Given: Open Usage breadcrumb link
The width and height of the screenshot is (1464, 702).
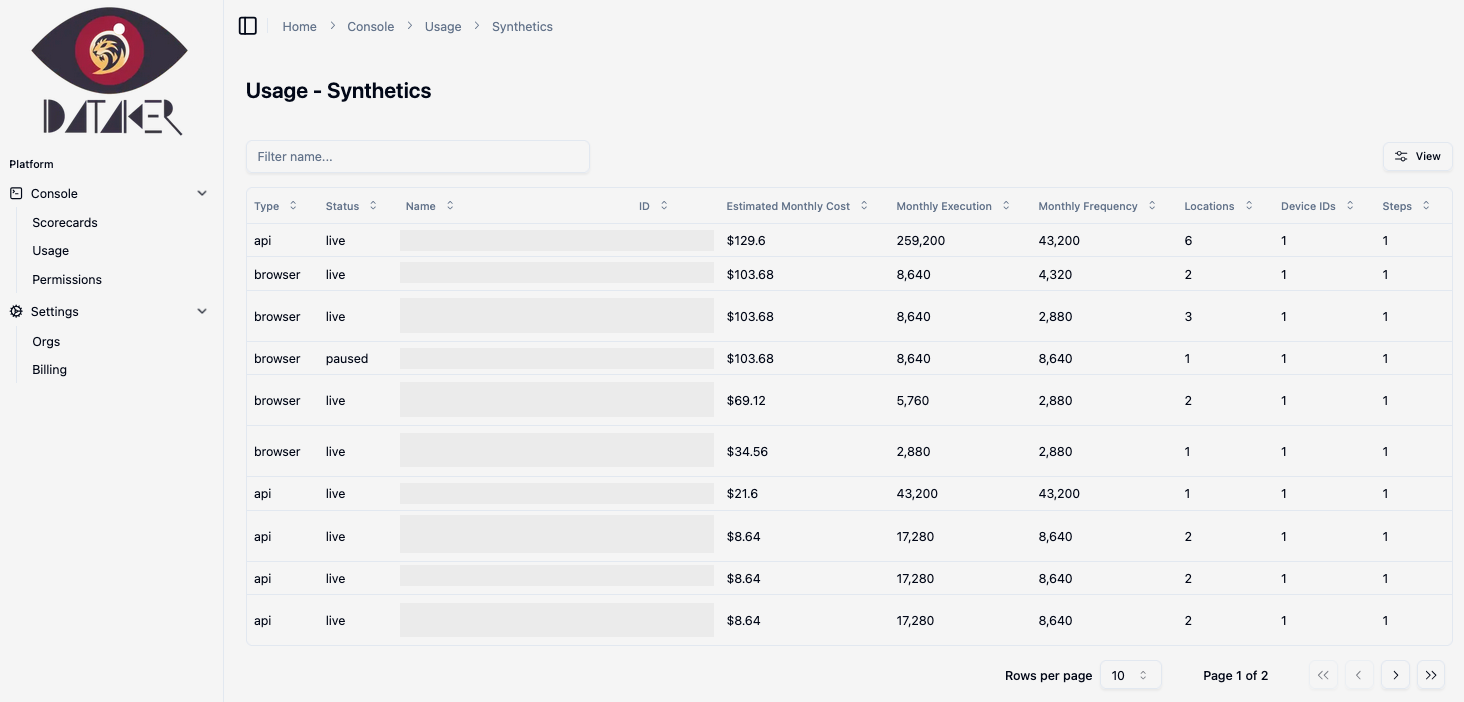Looking at the screenshot, I should [442, 26].
